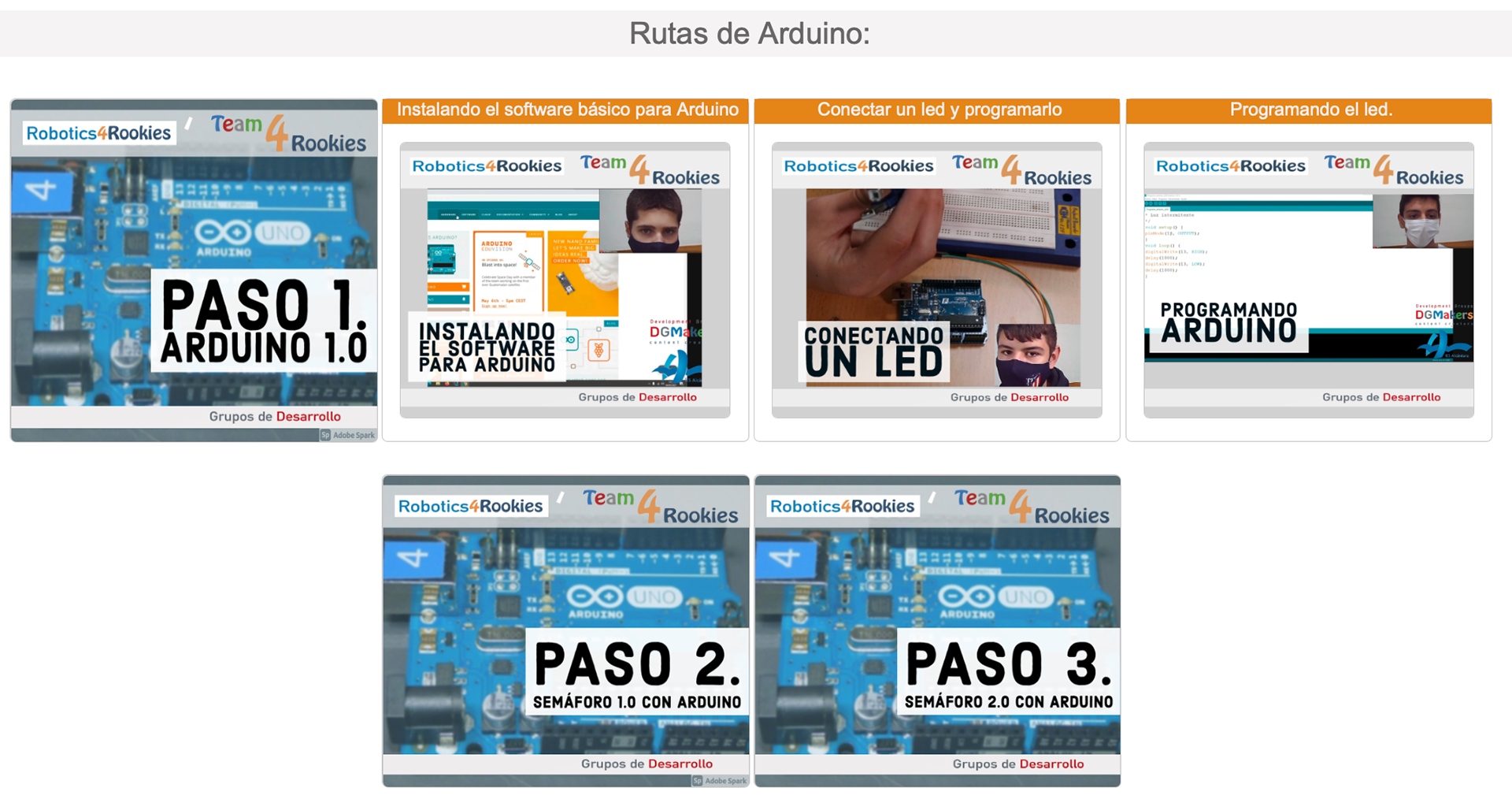
Task: Click 'Grupos de Desarrollo' on the PASO 1 card
Action: (275, 417)
